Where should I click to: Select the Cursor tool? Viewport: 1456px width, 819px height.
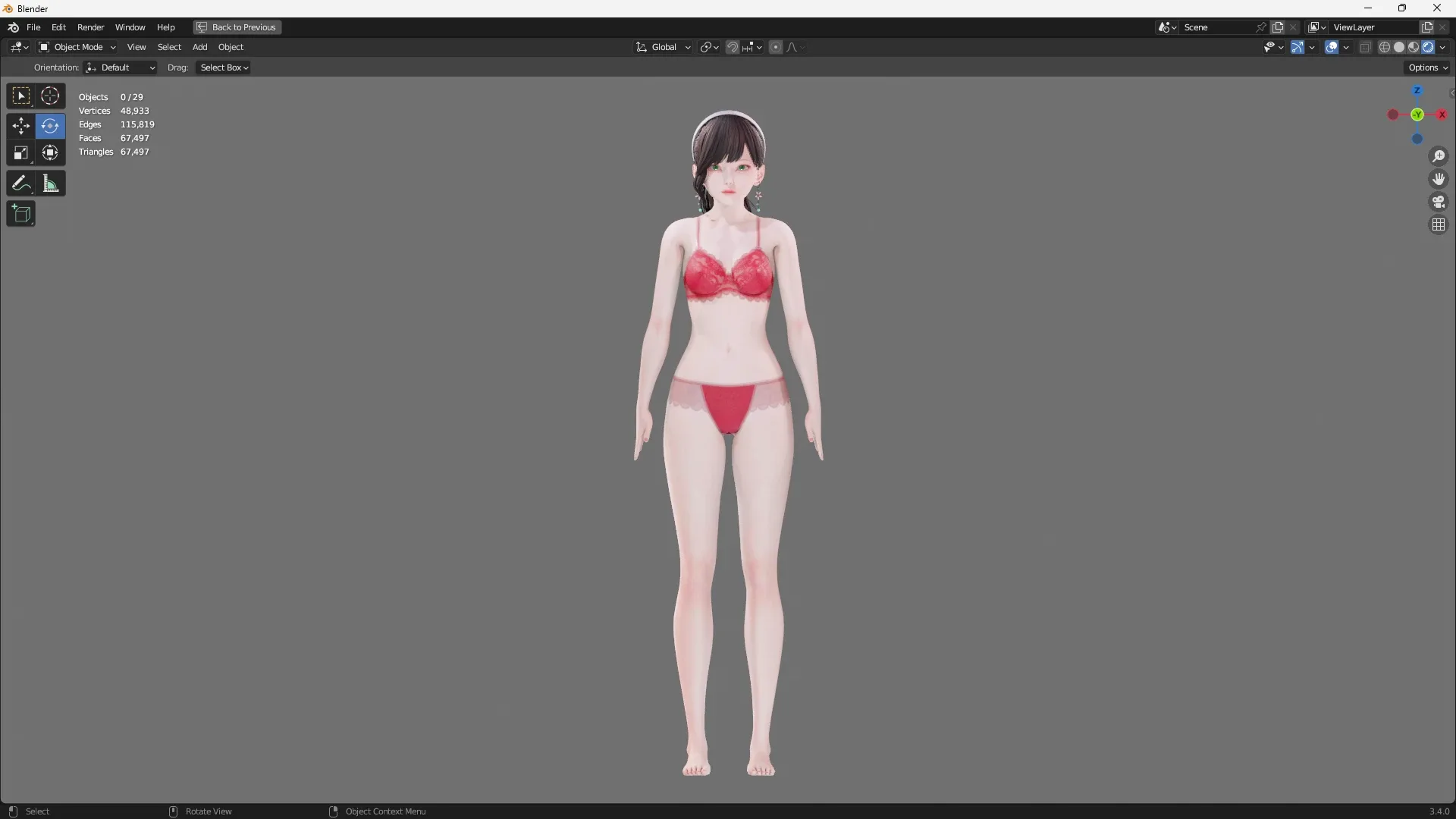click(49, 96)
